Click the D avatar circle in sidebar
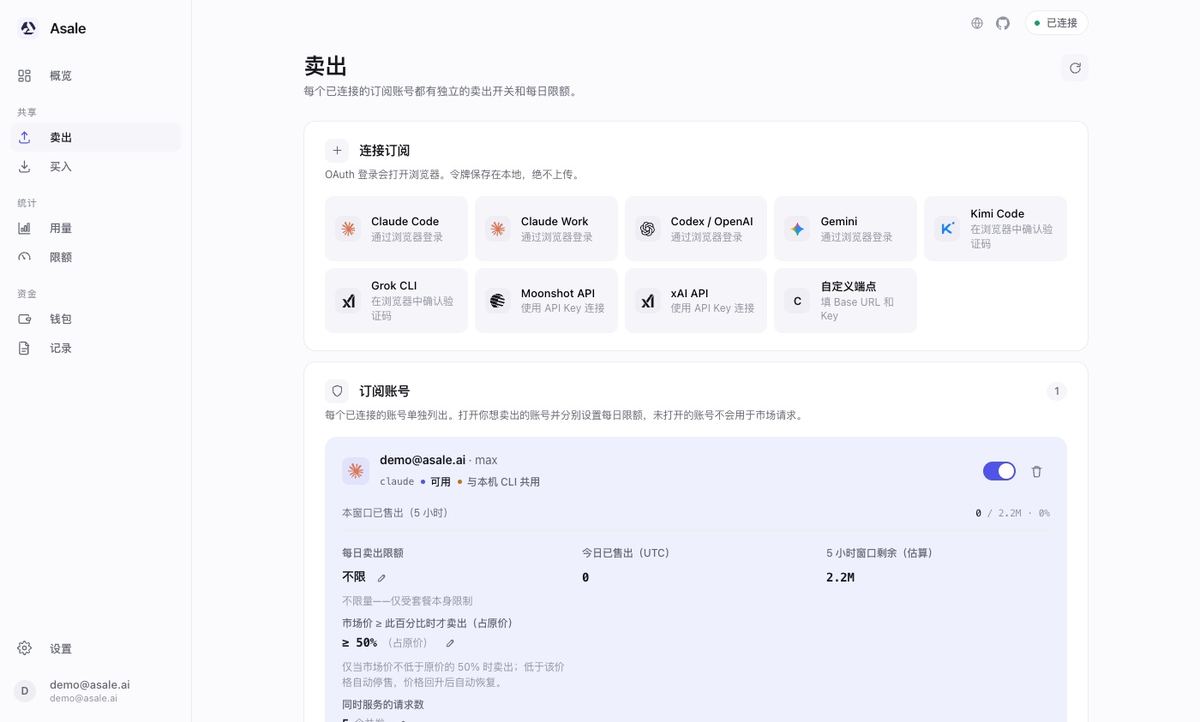The image size is (1200, 722). (25, 691)
